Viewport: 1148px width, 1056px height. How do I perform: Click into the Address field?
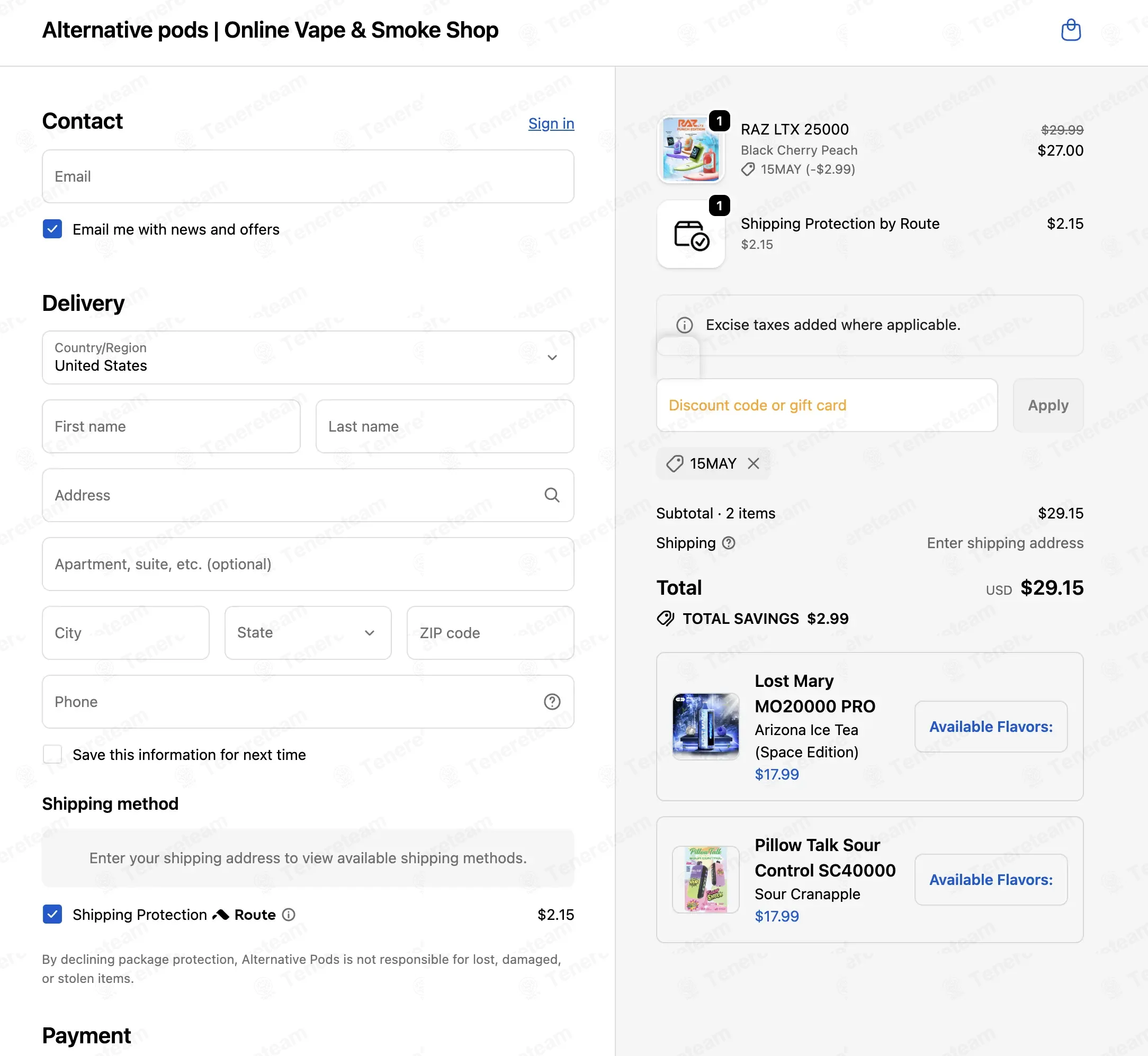[x=308, y=495]
